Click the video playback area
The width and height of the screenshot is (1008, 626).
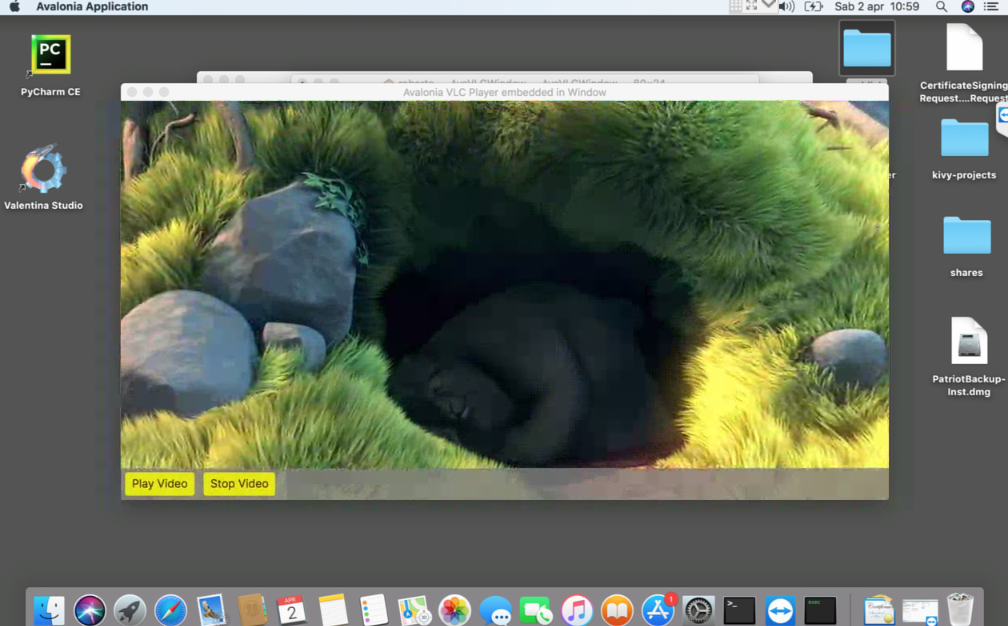point(505,284)
